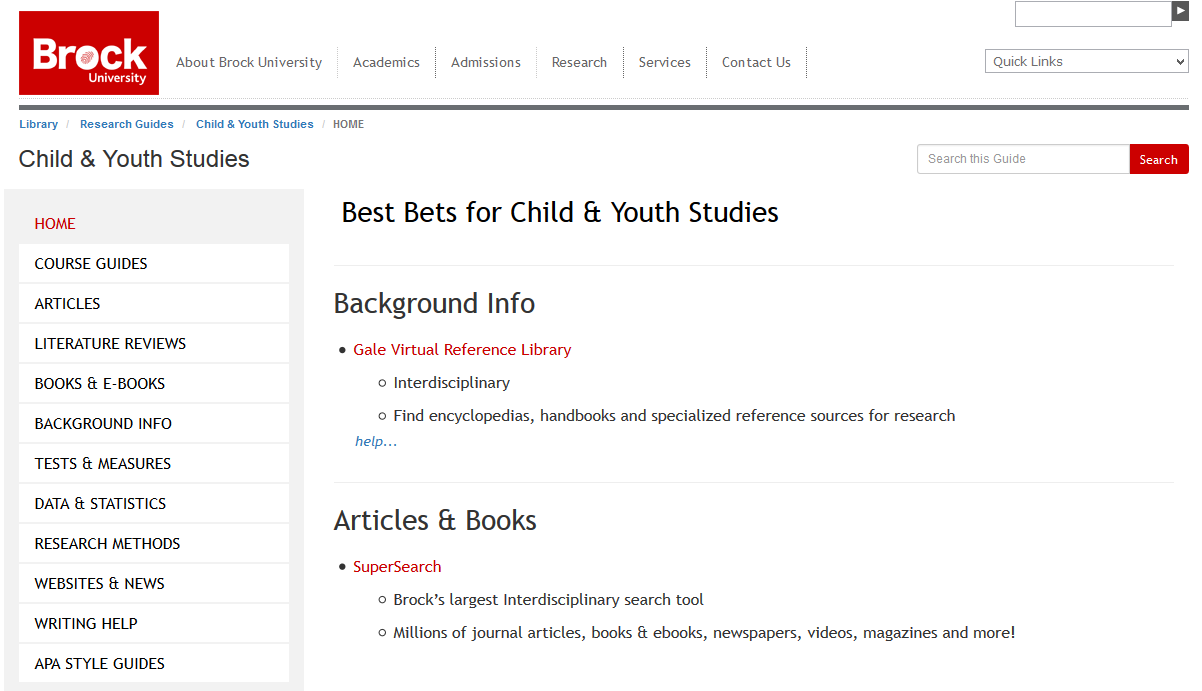Viewport: 1202px width, 691px height.
Task: Click the Articles & Books heading
Action: 435,520
